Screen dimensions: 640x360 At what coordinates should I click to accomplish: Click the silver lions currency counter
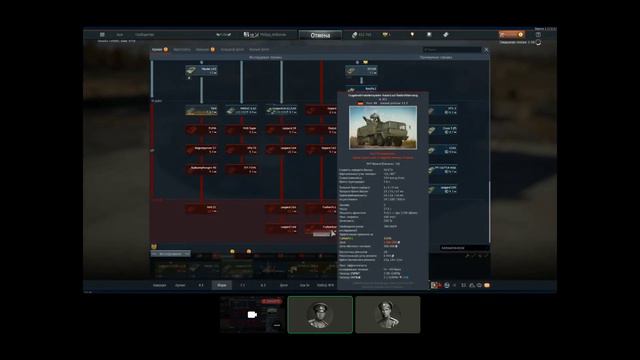click(362, 35)
